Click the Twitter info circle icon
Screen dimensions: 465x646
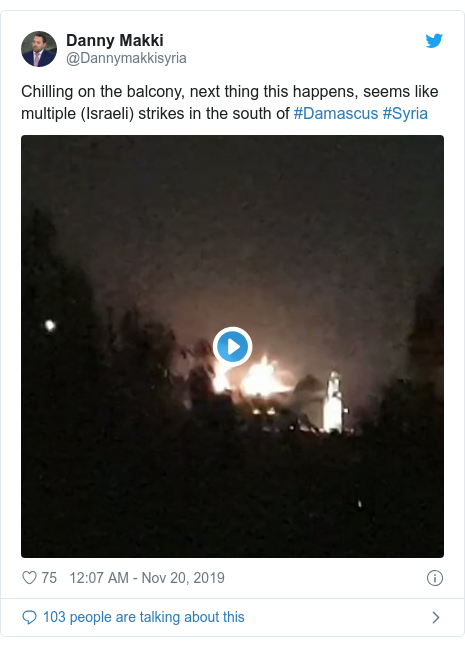coord(435,578)
